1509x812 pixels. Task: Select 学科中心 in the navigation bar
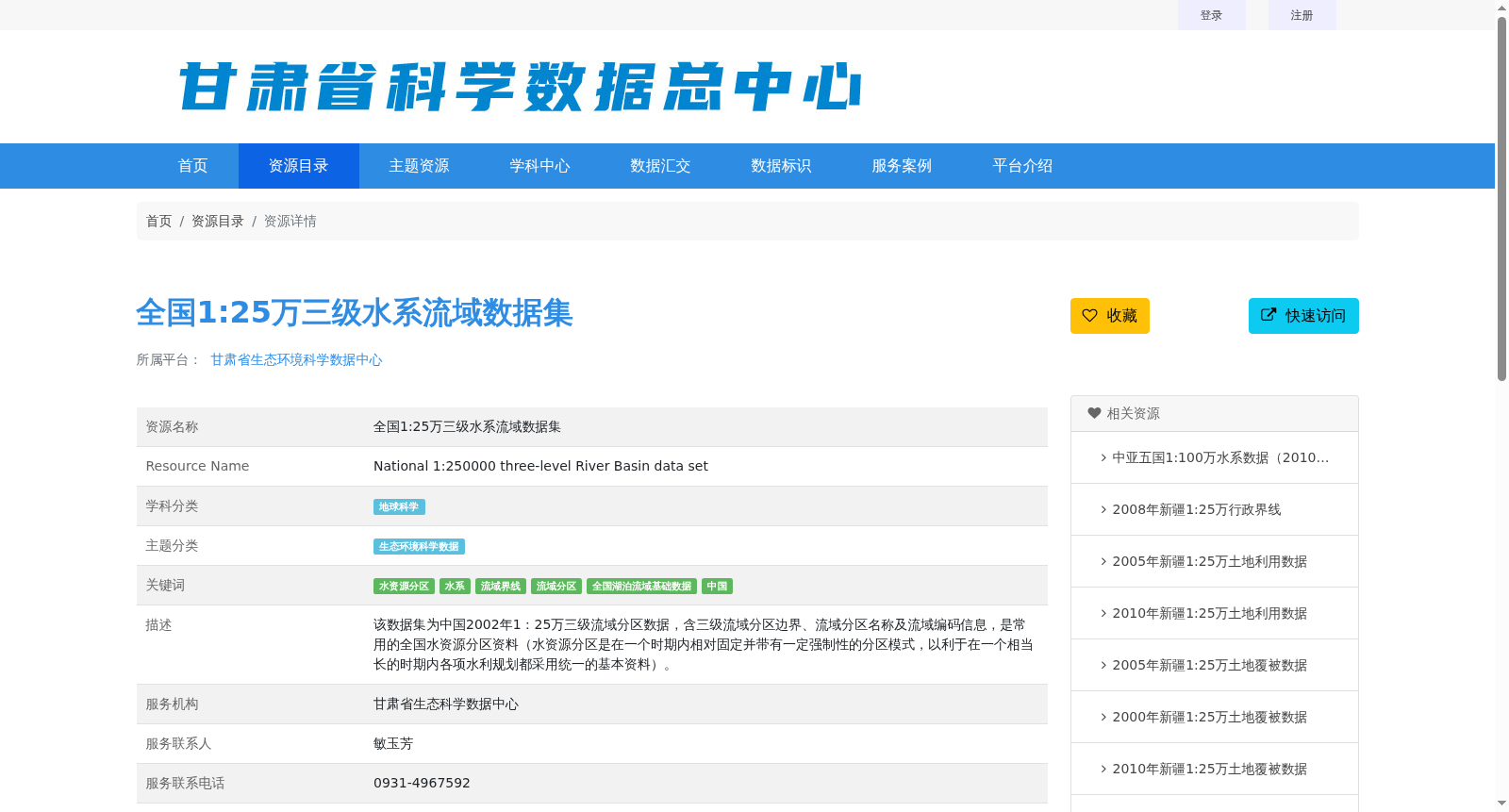point(540,166)
